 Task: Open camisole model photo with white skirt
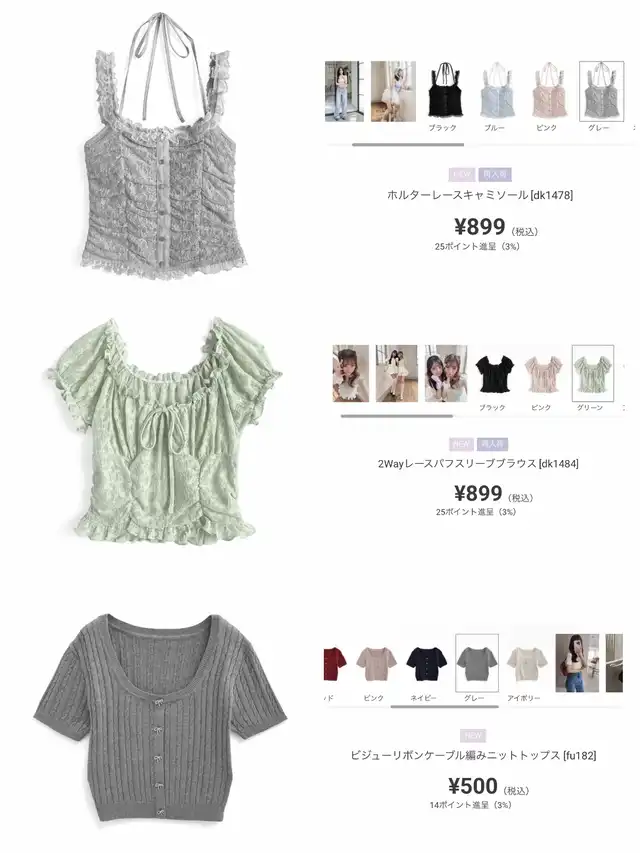point(393,91)
